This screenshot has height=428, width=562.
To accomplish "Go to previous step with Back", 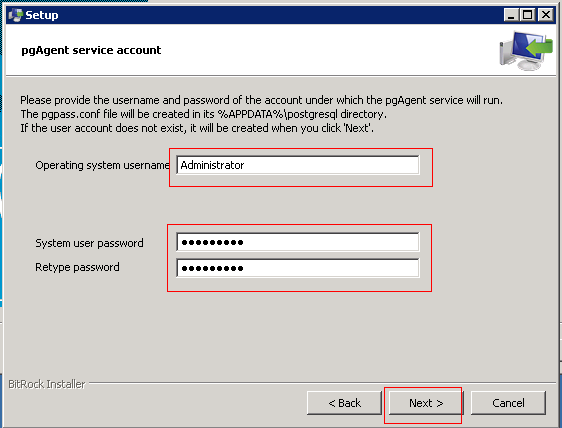I will point(344,403).
